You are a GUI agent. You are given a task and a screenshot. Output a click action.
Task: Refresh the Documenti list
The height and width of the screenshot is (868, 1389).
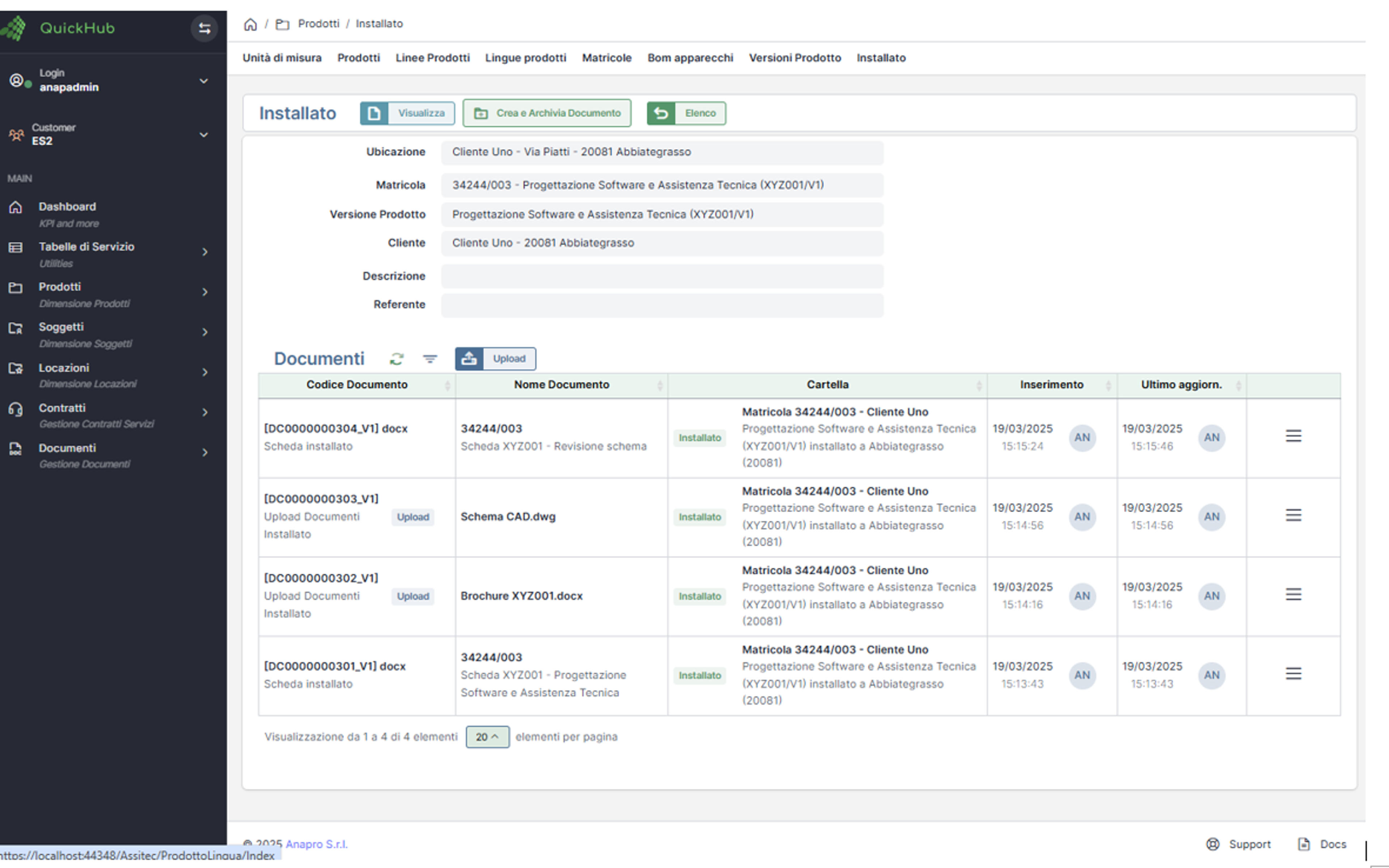(396, 359)
